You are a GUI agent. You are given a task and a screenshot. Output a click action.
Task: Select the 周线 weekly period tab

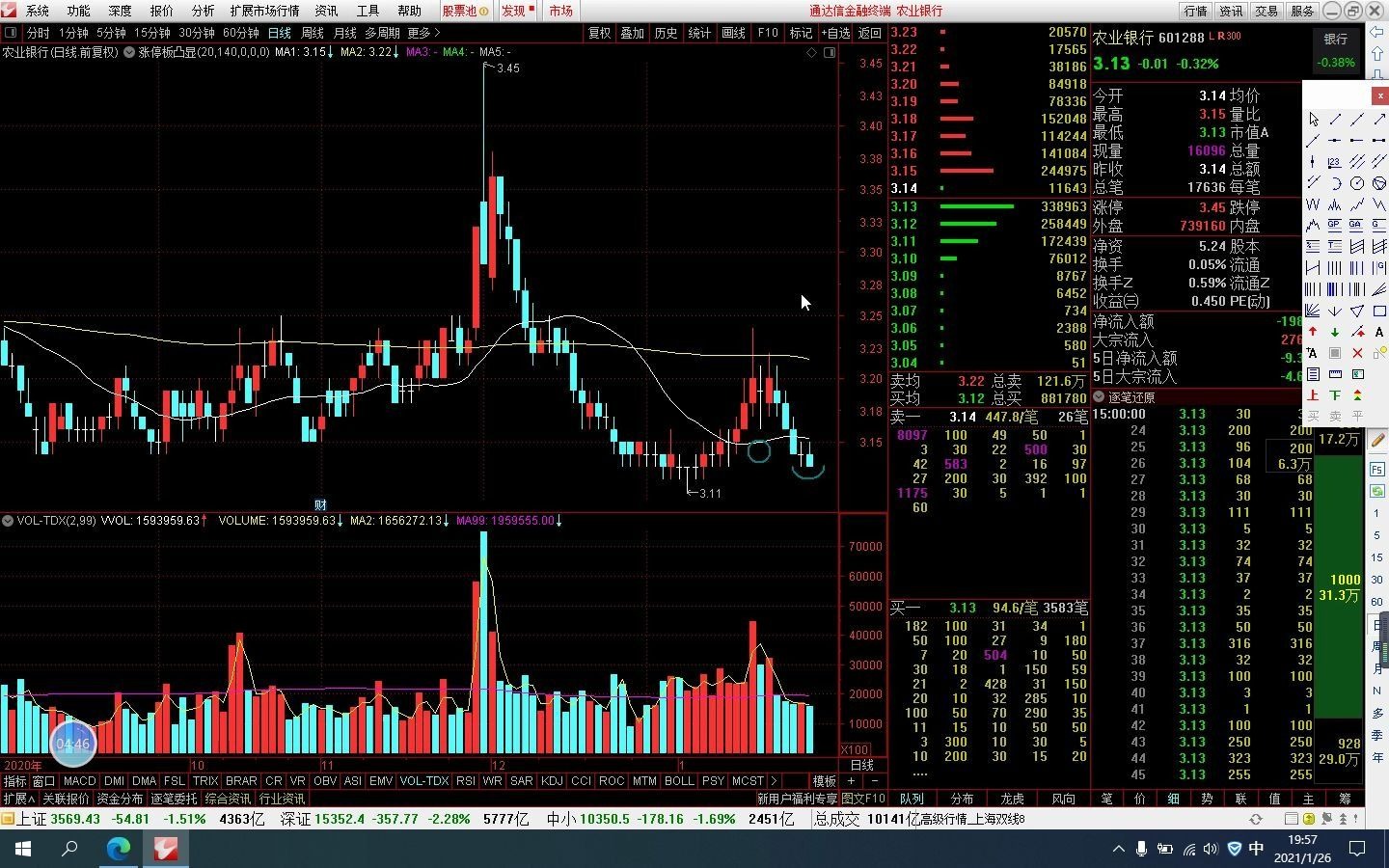[x=312, y=33]
